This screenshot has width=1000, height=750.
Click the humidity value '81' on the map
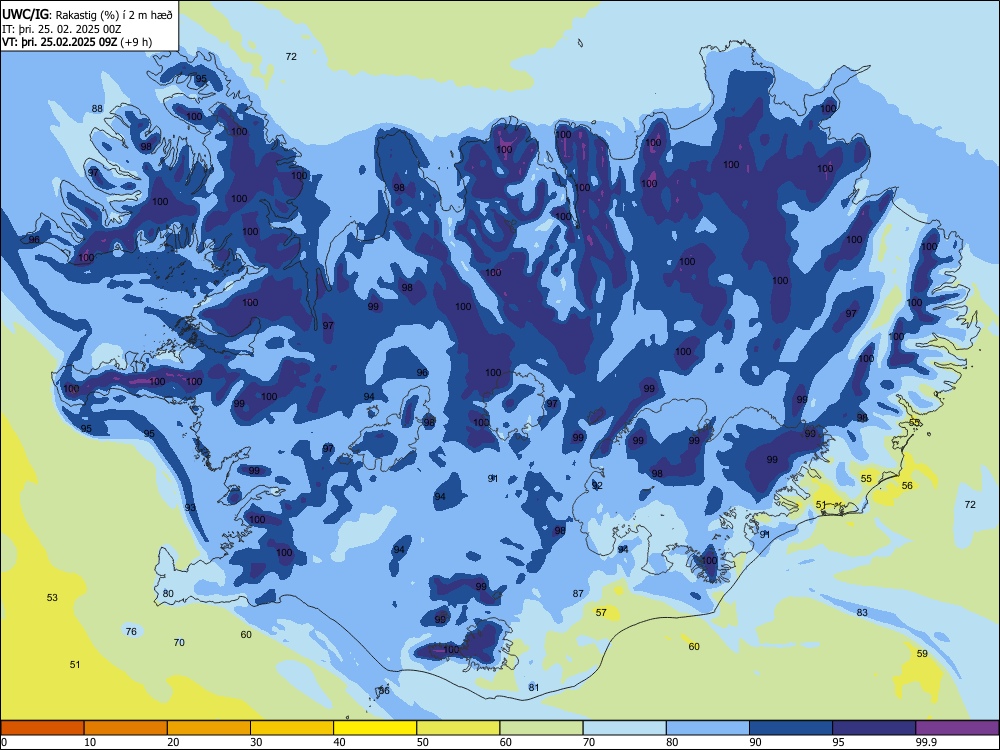(534, 688)
